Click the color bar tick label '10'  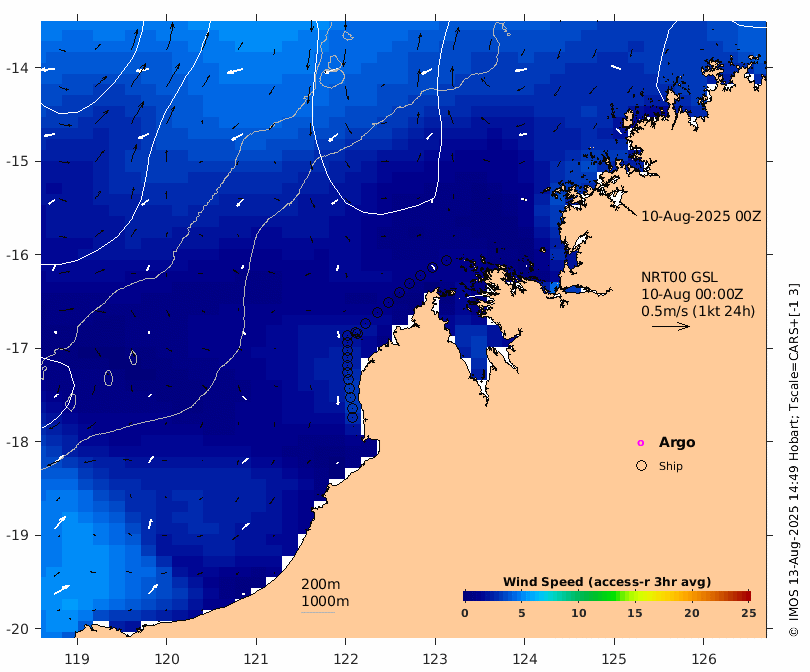[x=579, y=613]
